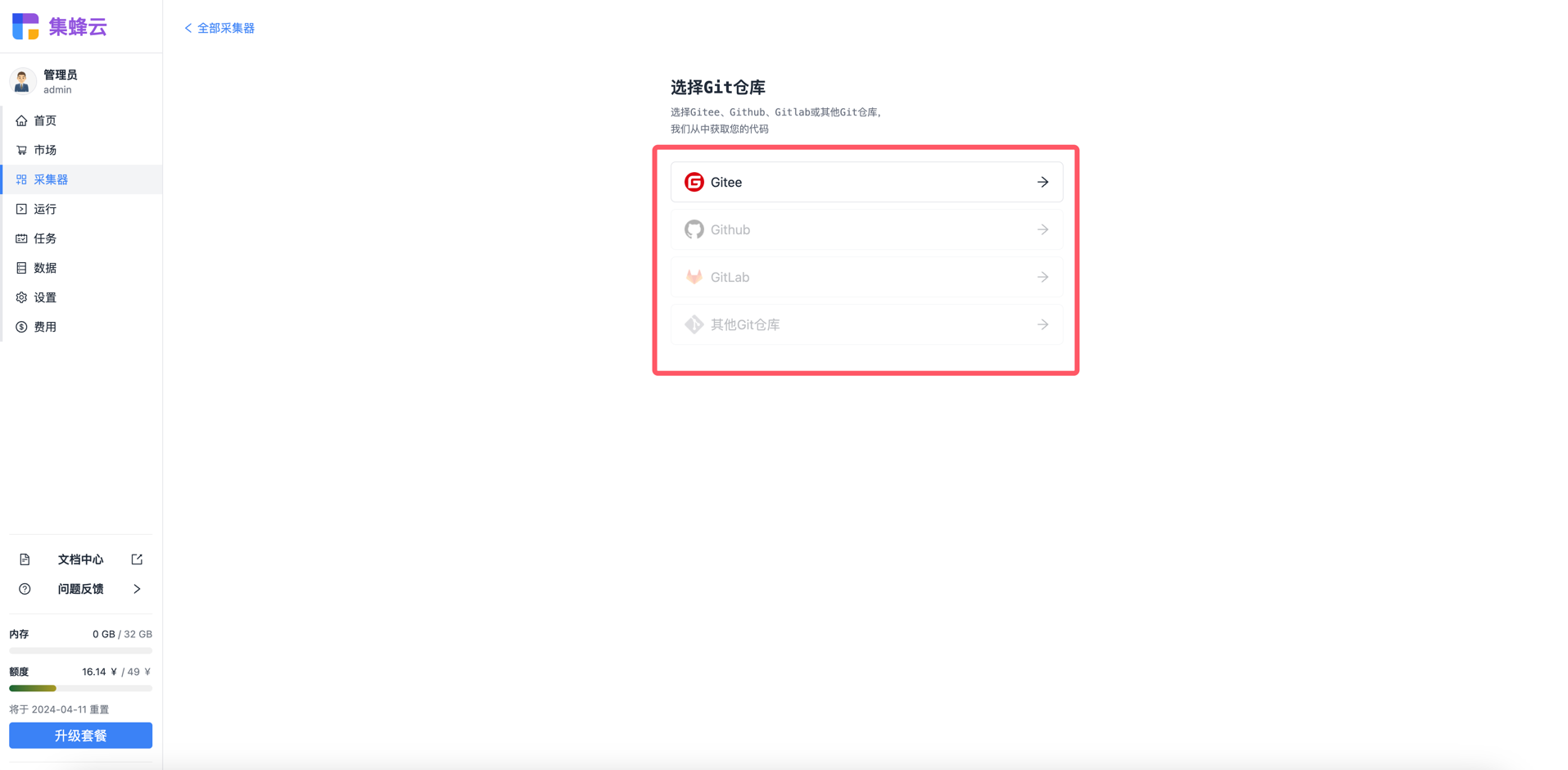
Task: Click the coin icon beside 费用
Action: [21, 327]
